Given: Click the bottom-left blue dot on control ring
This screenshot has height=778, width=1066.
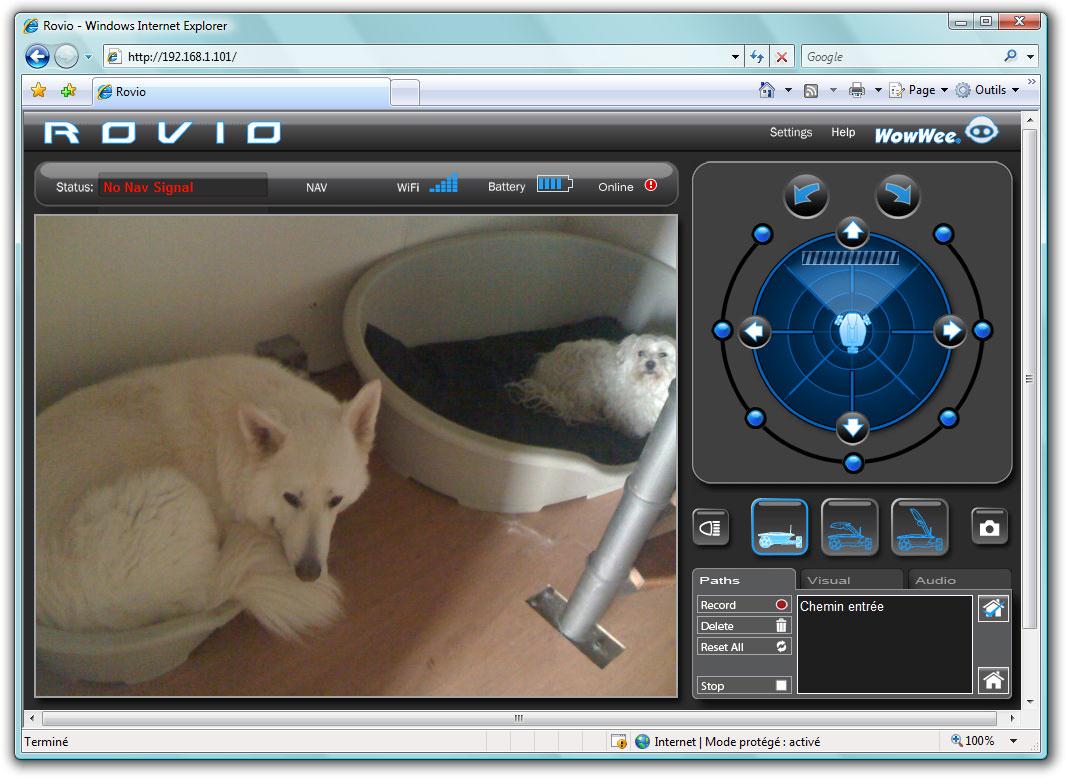Looking at the screenshot, I should point(755,418).
